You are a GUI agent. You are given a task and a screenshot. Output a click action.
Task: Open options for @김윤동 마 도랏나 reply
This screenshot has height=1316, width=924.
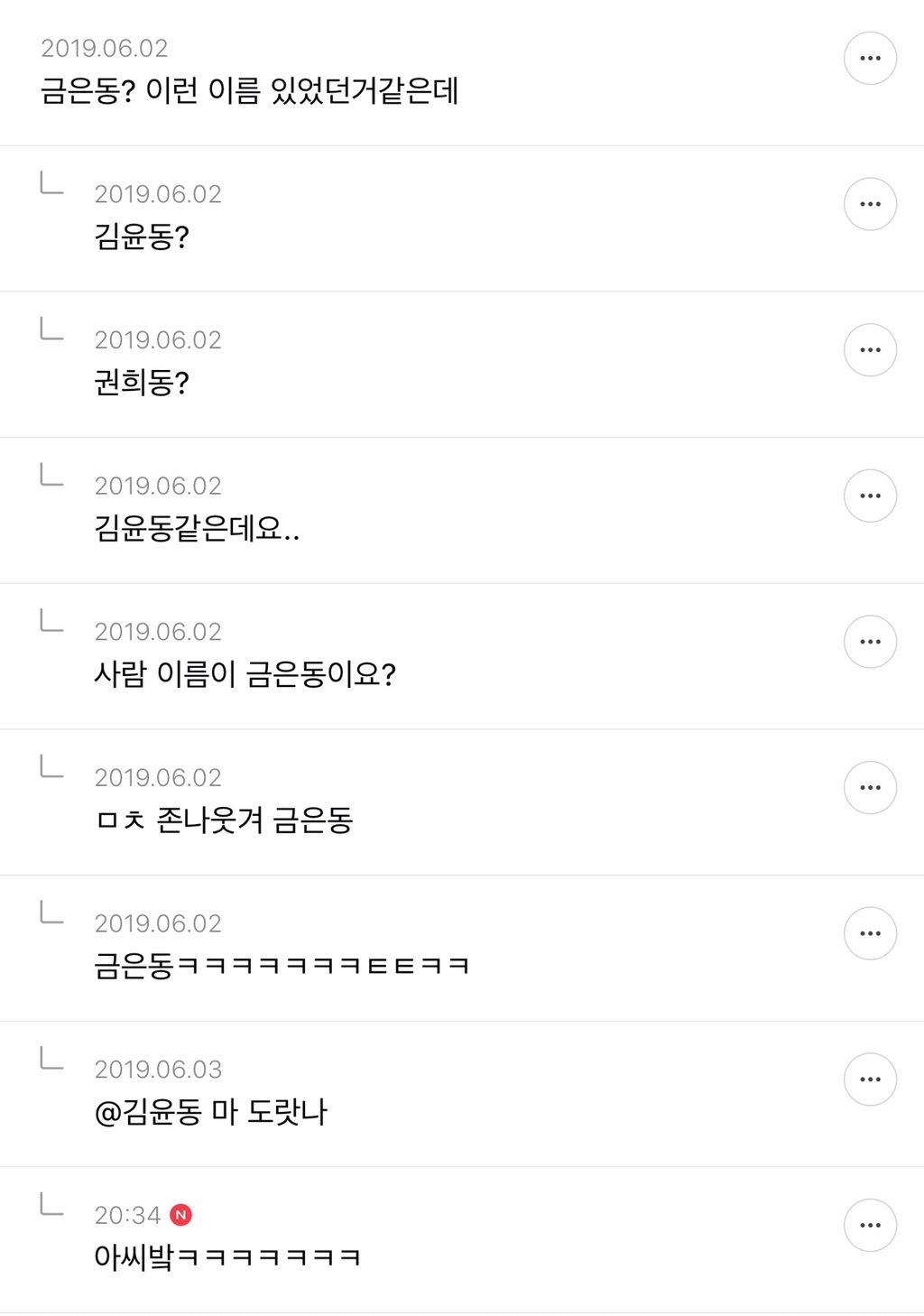click(x=870, y=1080)
